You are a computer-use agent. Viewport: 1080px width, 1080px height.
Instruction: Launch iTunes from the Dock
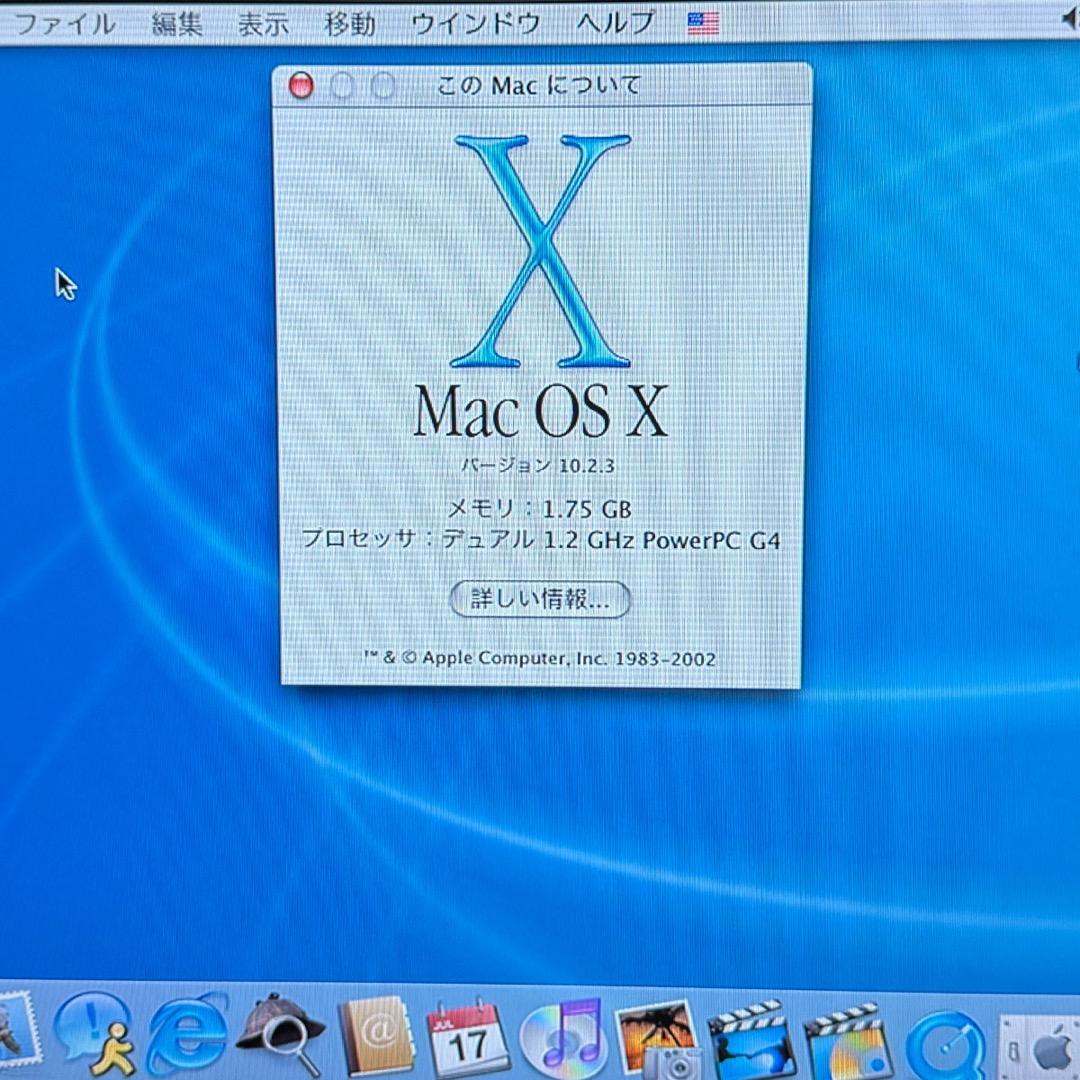563,1040
